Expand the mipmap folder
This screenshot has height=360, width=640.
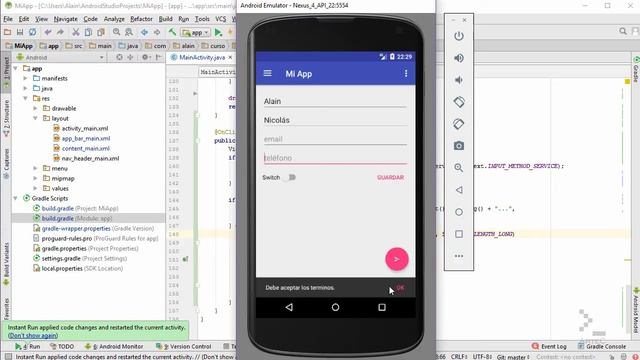36,178
